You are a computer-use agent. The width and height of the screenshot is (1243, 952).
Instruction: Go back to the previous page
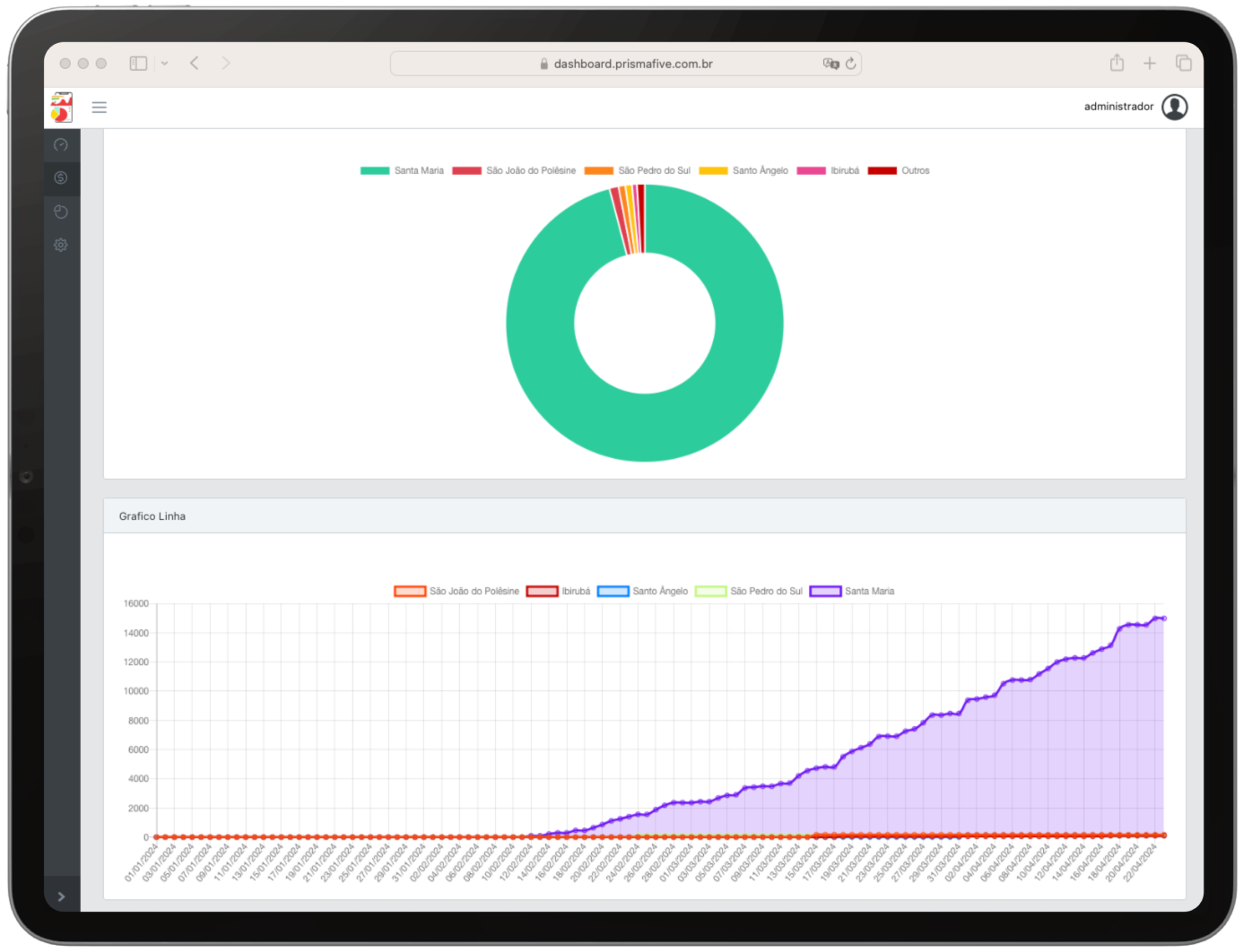coord(195,63)
